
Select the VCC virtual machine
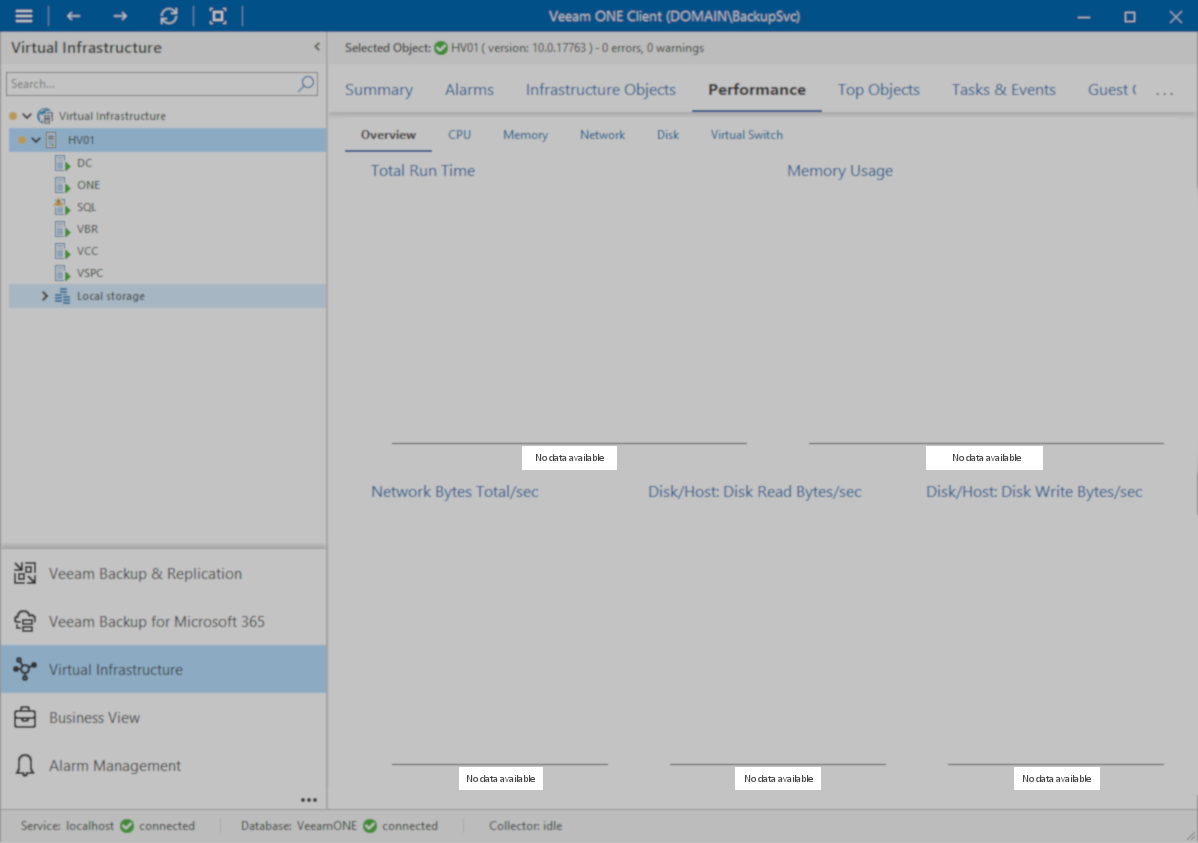[87, 251]
